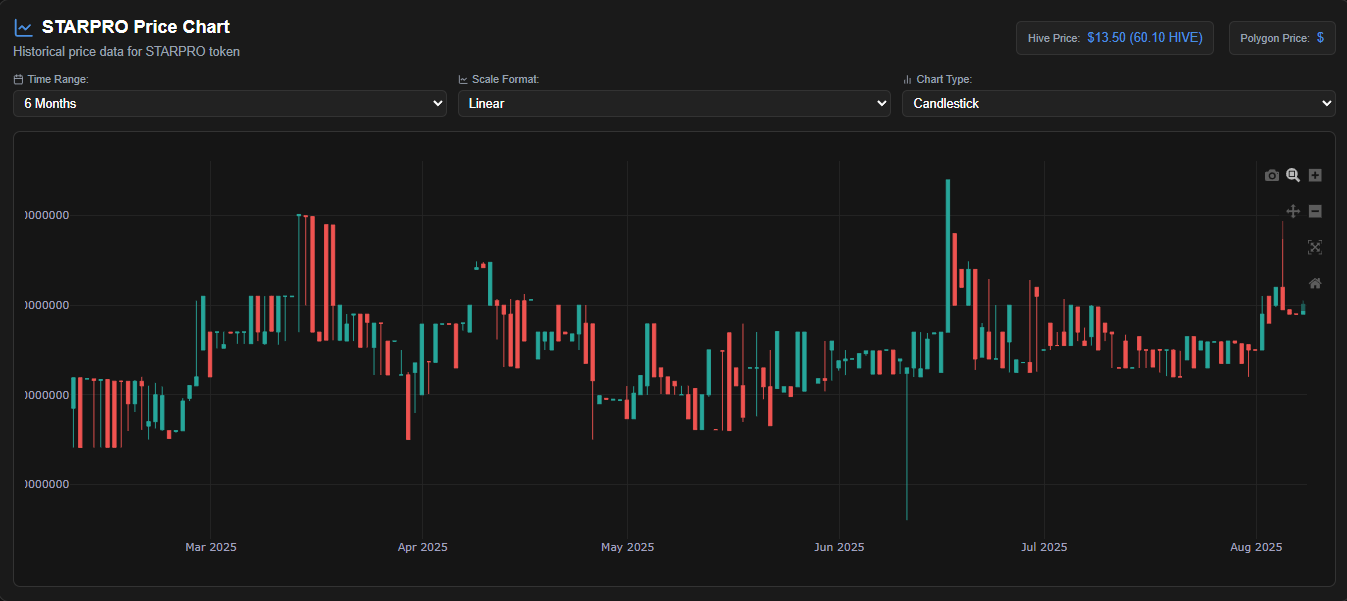Click the Mar 2025 axis label
Image resolution: width=1347 pixels, height=601 pixels.
tap(211, 547)
